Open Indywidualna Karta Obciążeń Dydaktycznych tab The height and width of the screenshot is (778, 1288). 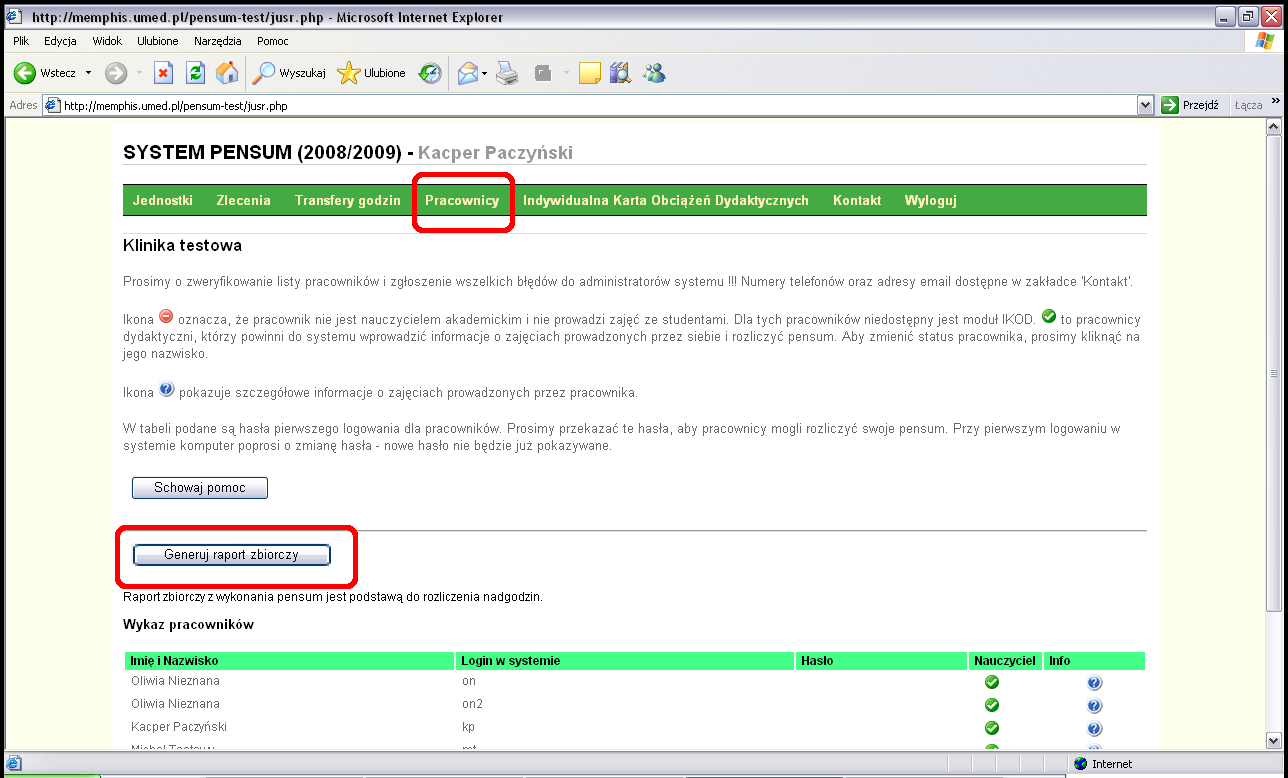coord(666,200)
